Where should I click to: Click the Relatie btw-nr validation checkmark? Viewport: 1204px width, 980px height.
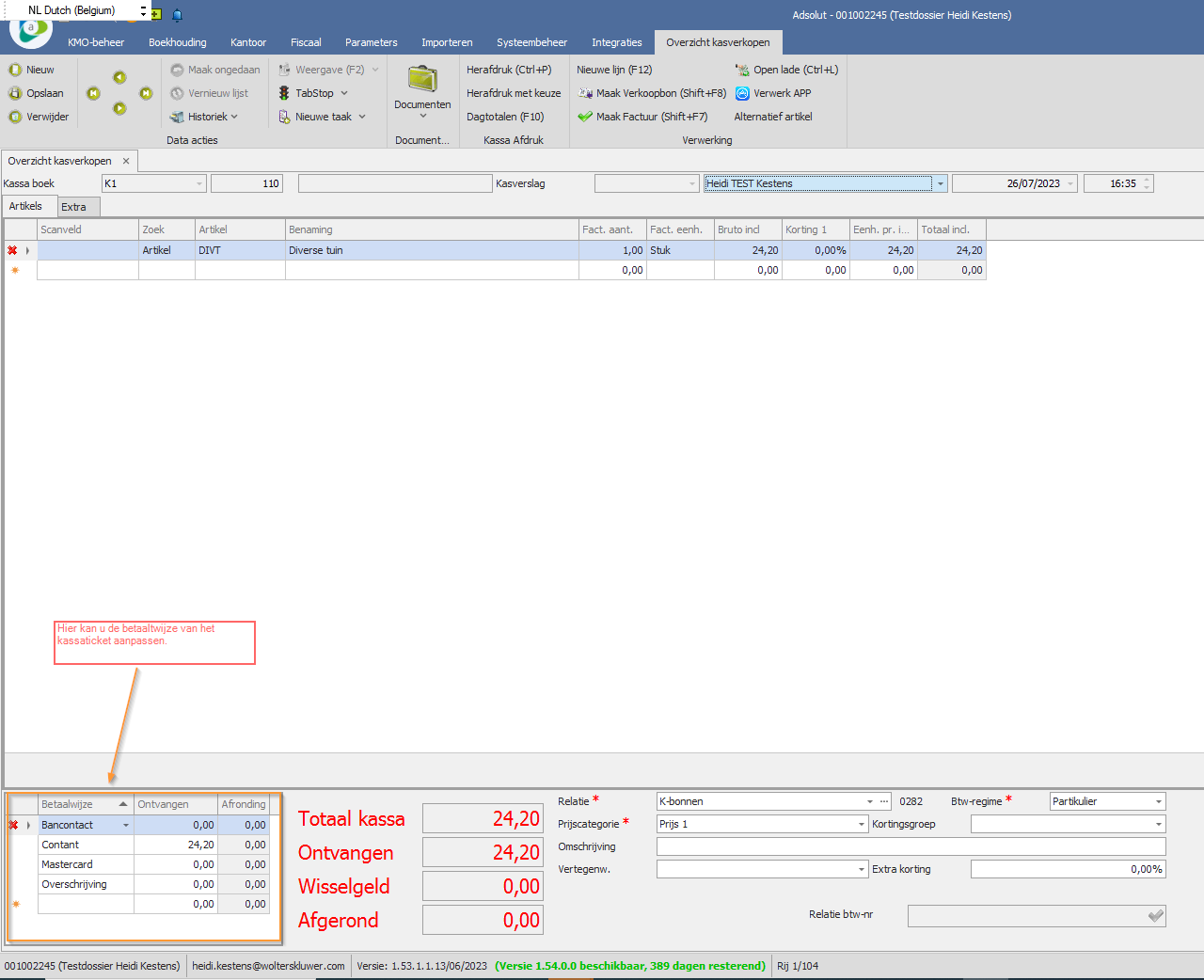pyautogui.click(x=1156, y=915)
